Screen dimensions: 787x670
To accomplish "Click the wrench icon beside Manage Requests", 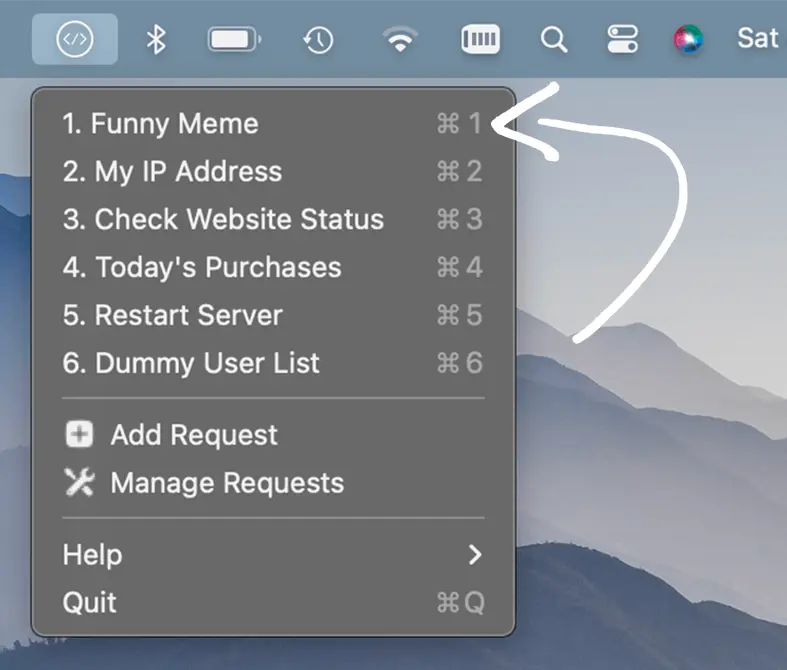I will 79,482.
